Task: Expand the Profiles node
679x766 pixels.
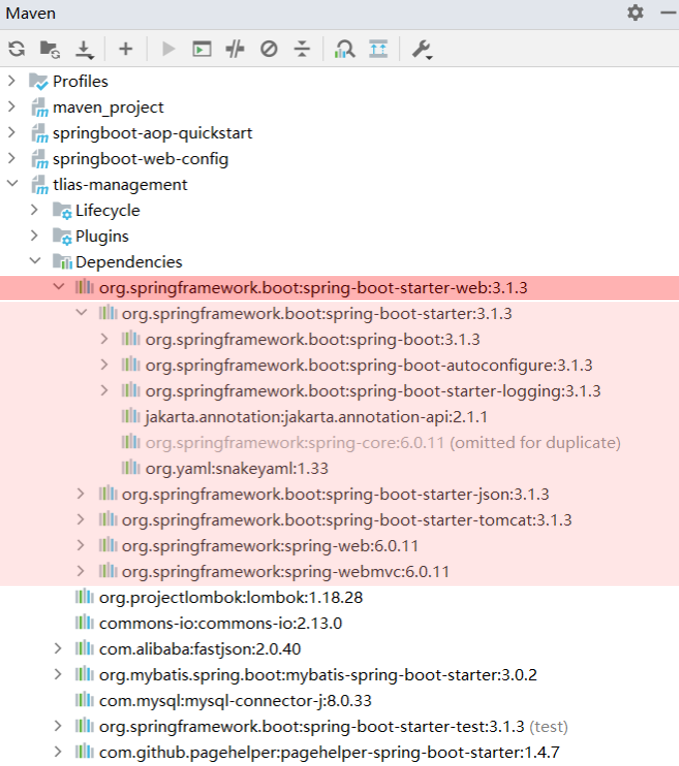Action: click(12, 81)
